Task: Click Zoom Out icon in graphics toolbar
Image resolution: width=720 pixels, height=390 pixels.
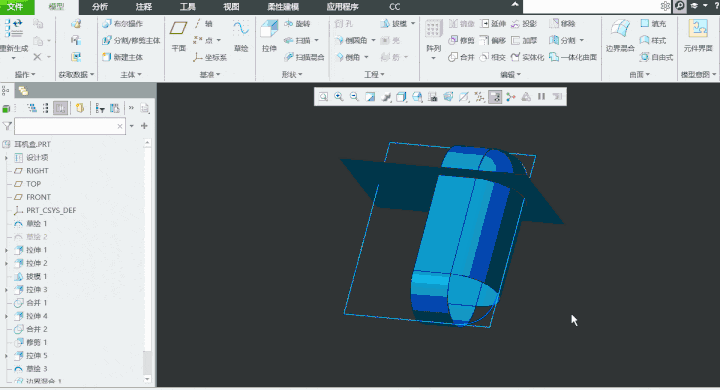Action: coord(354,96)
